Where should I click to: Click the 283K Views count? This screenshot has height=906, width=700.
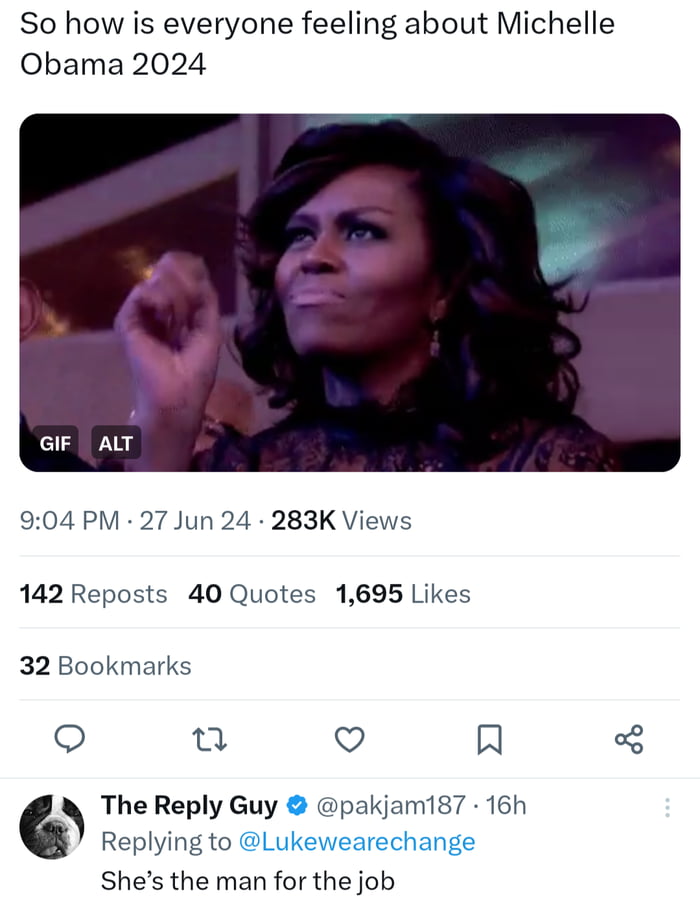tap(341, 521)
